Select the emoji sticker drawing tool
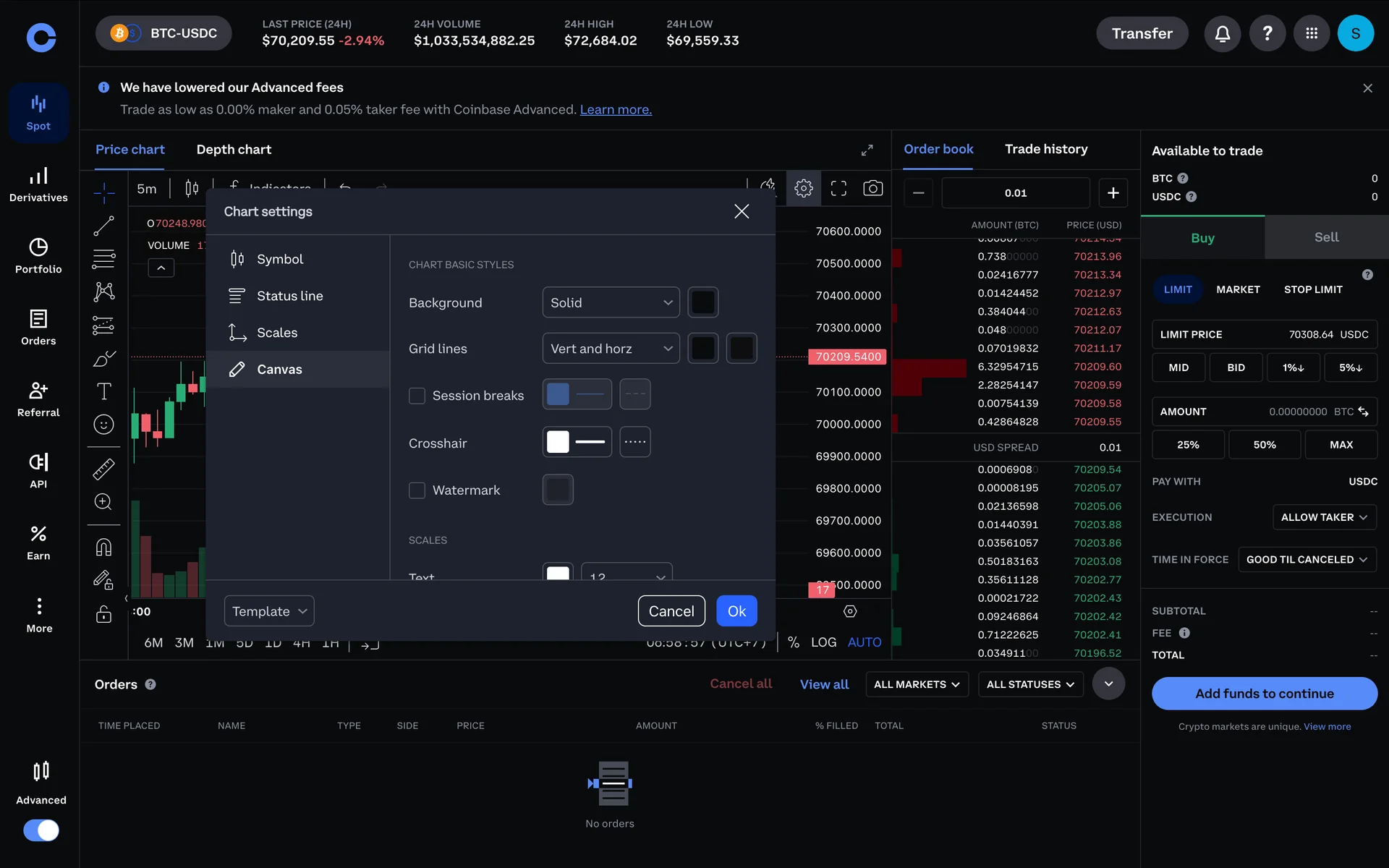The image size is (1389, 868). (103, 425)
